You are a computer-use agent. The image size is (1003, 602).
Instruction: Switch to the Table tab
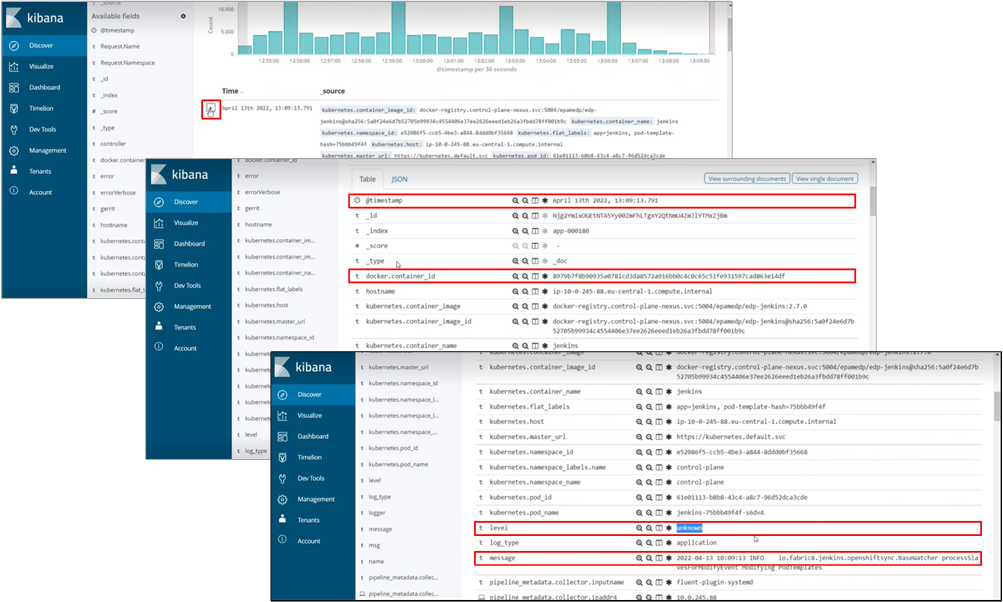(367, 179)
